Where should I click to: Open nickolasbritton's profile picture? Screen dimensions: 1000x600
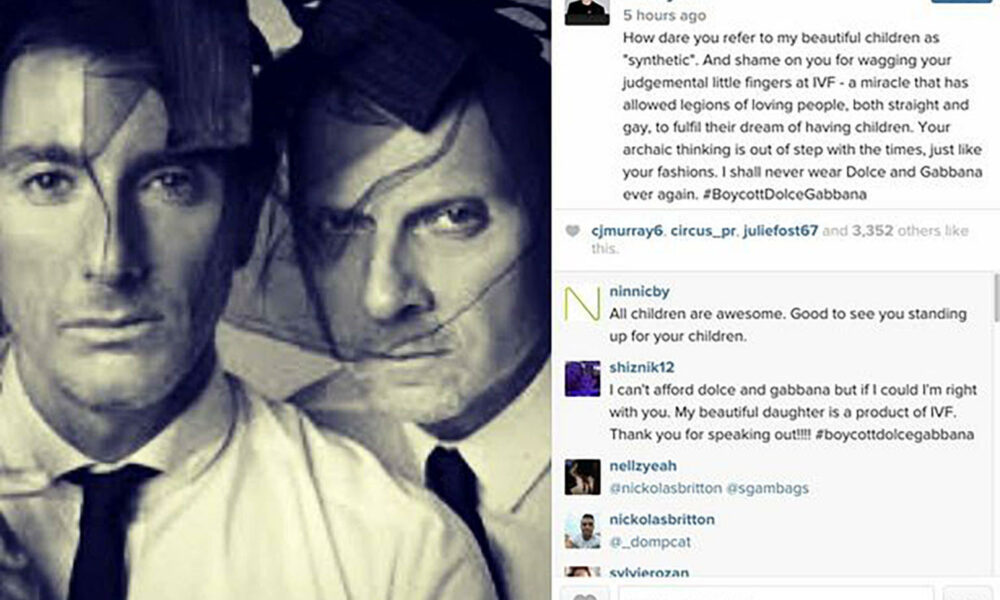tap(582, 530)
